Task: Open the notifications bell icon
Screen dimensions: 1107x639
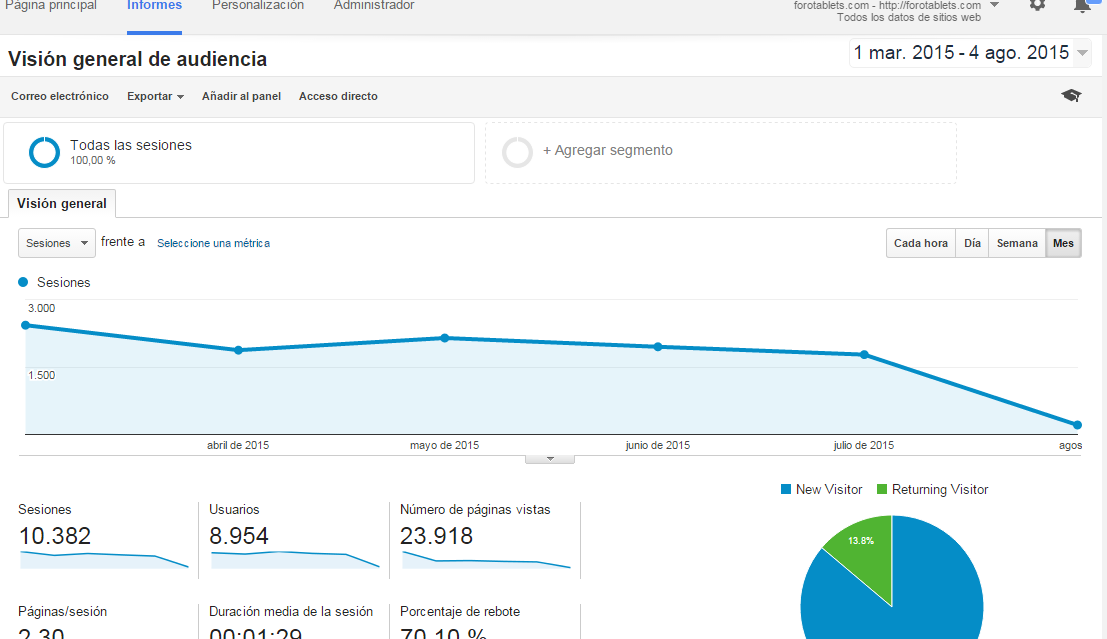Action: [1082, 6]
